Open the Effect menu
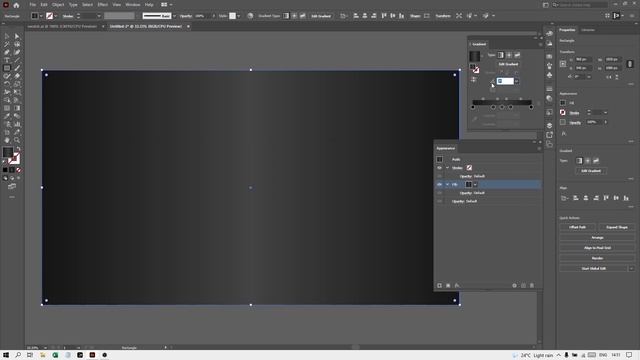640x360 pixels. click(x=102, y=4)
